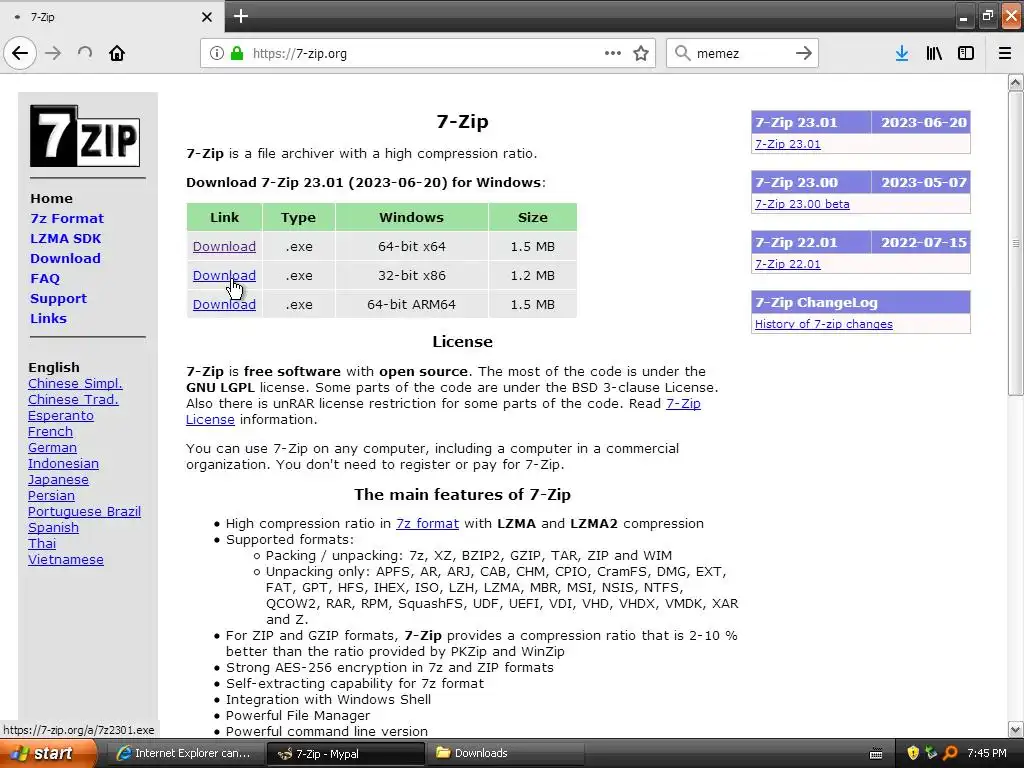Image resolution: width=1024 pixels, height=768 pixels.
Task: Toggle the sidebar view icon
Action: tap(966, 53)
